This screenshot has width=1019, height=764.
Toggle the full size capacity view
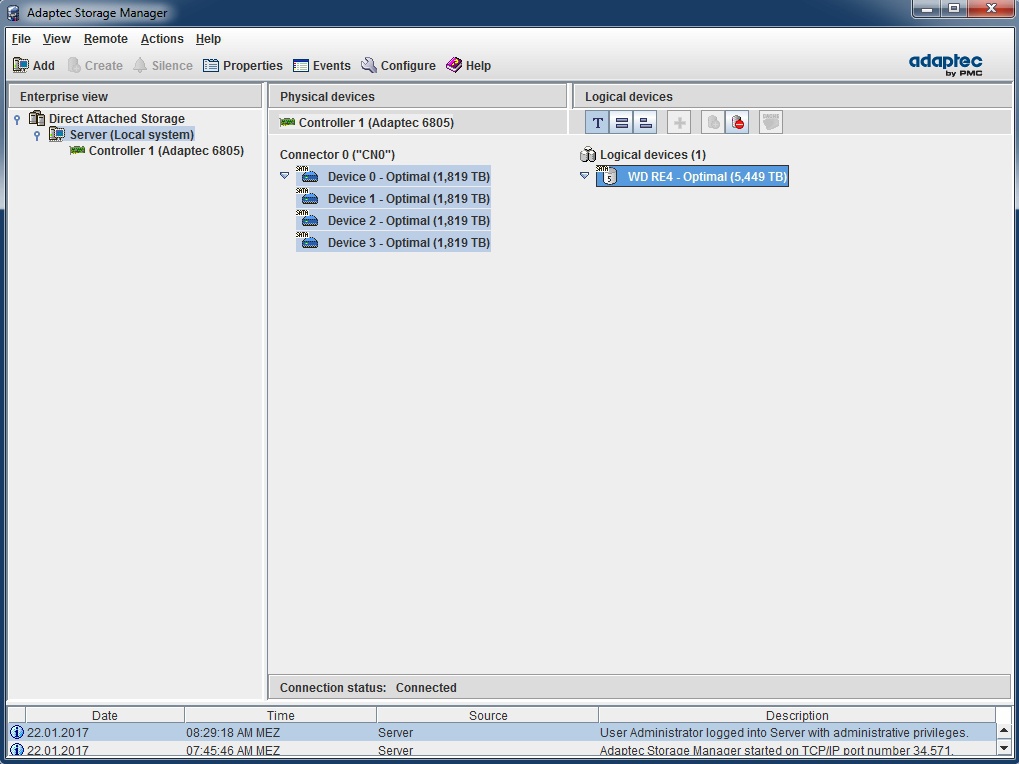coord(621,122)
